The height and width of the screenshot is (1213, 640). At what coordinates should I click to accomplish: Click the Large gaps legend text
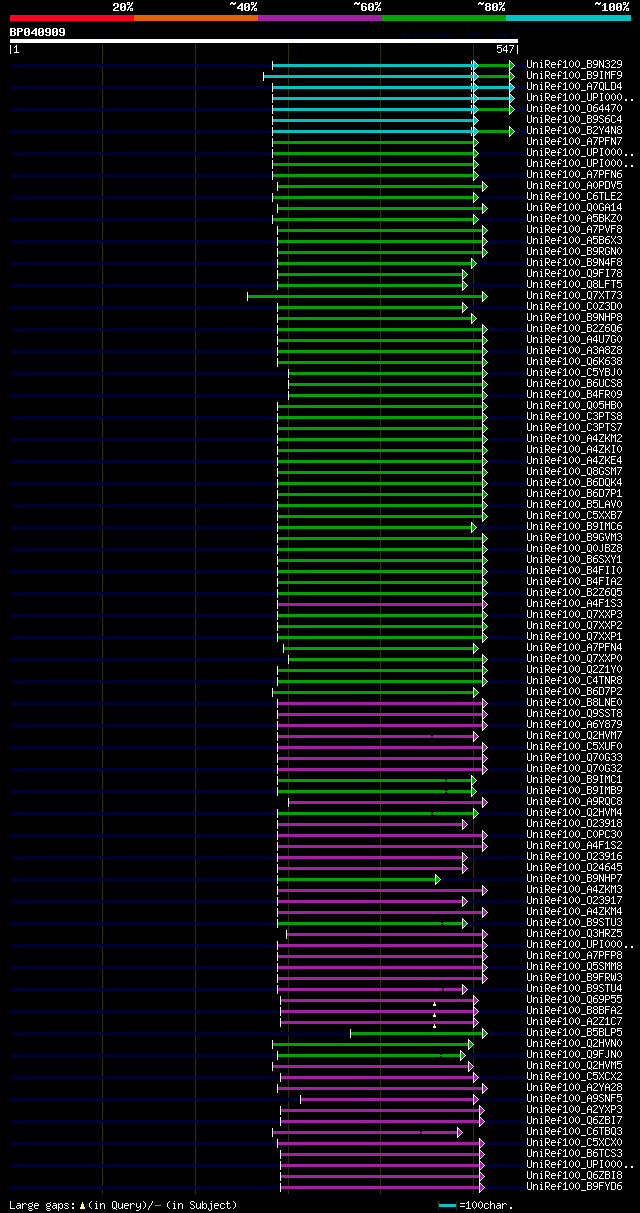(x=123, y=1205)
